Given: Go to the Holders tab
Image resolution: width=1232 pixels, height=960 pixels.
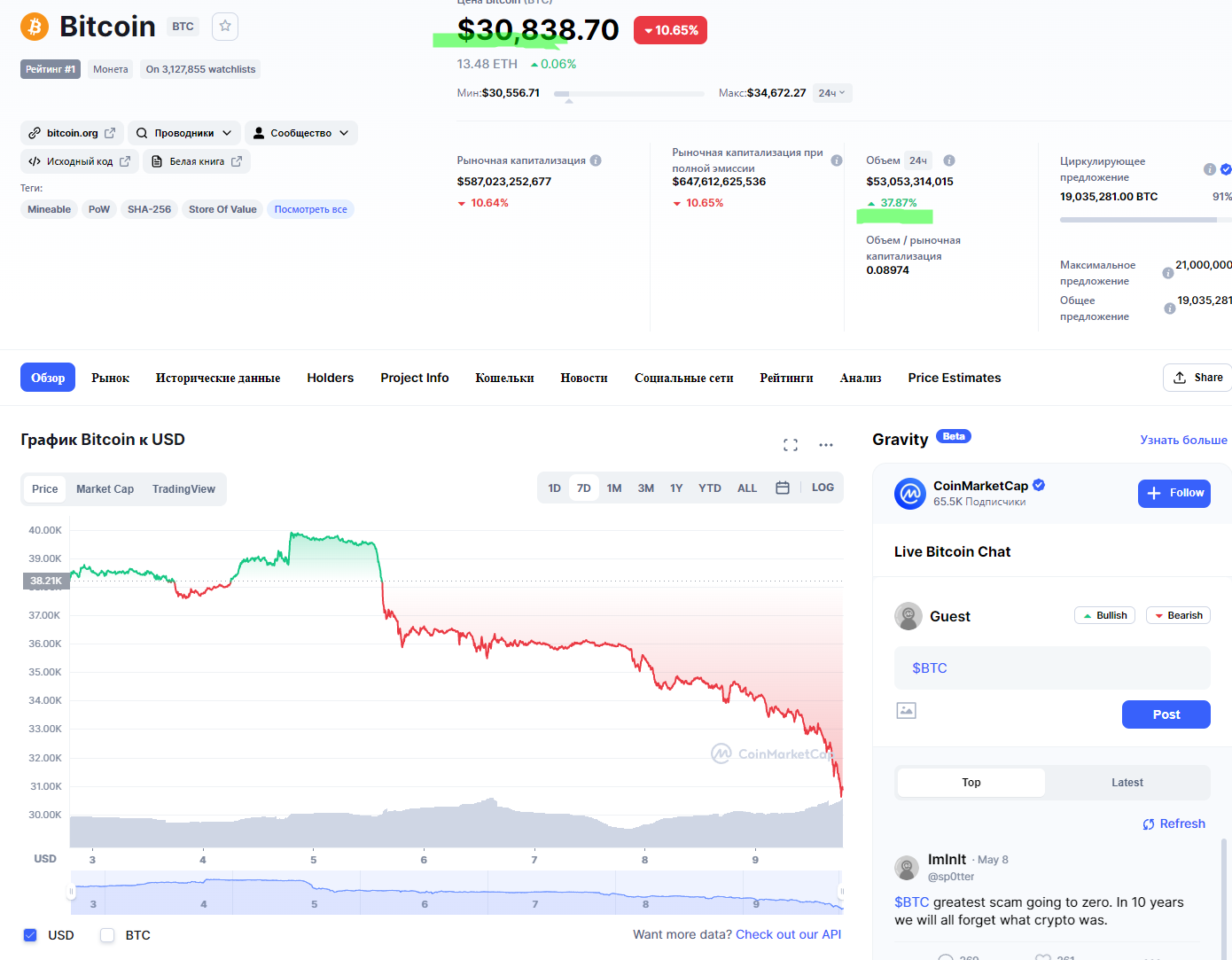Looking at the screenshot, I should pos(331,378).
